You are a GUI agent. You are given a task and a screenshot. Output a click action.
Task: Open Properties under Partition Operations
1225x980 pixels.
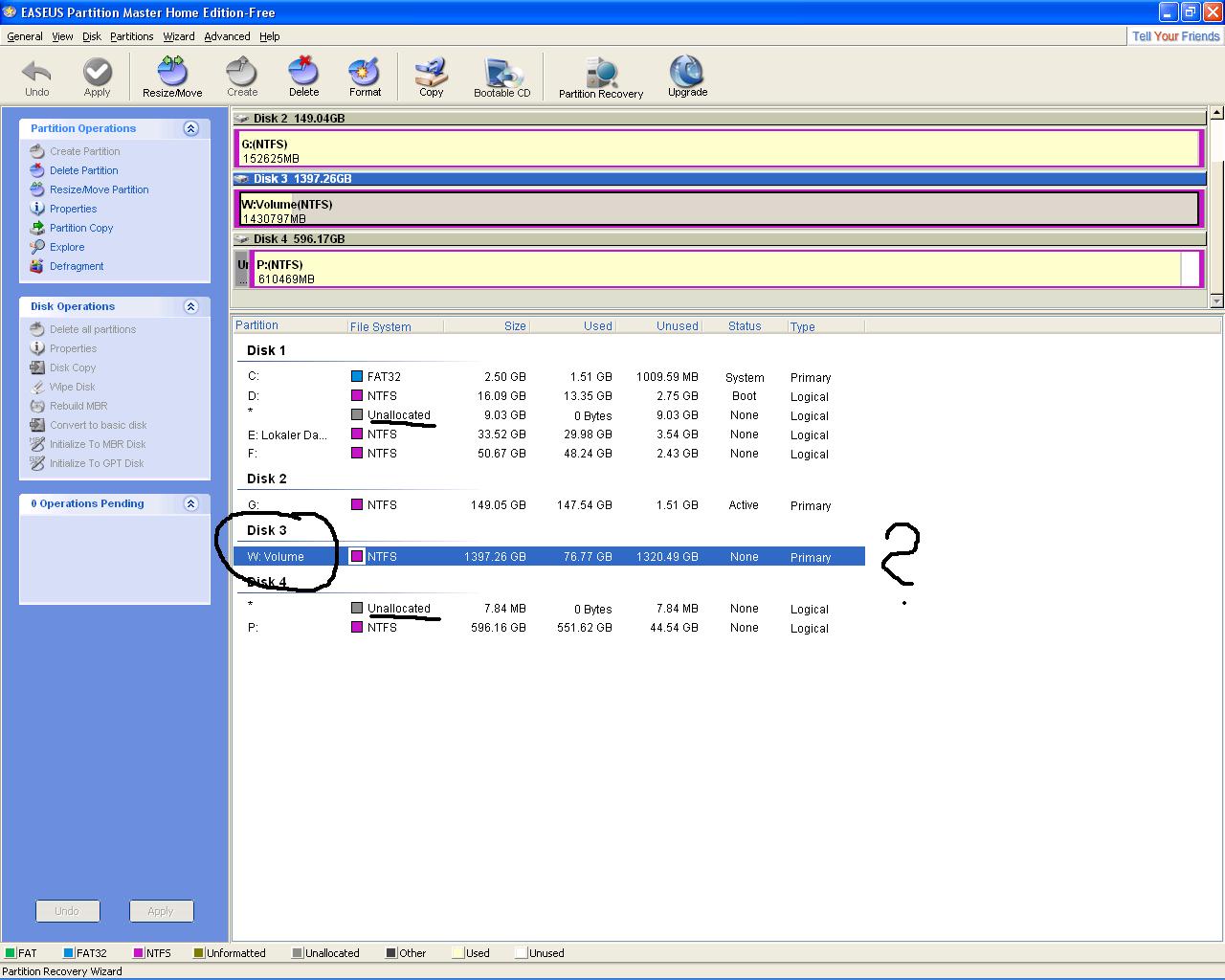click(63, 209)
